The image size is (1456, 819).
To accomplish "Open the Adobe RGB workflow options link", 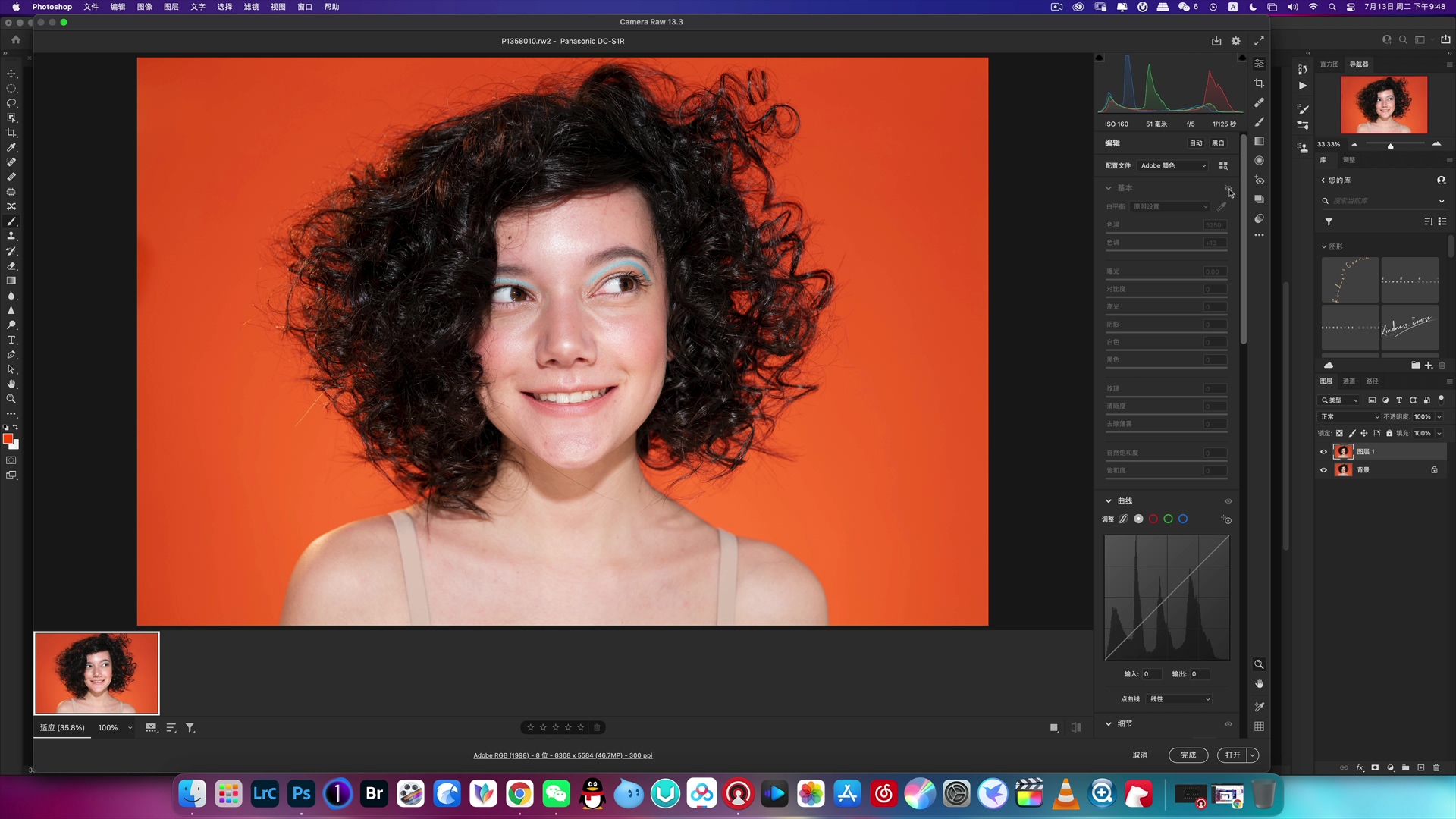I will click(563, 755).
